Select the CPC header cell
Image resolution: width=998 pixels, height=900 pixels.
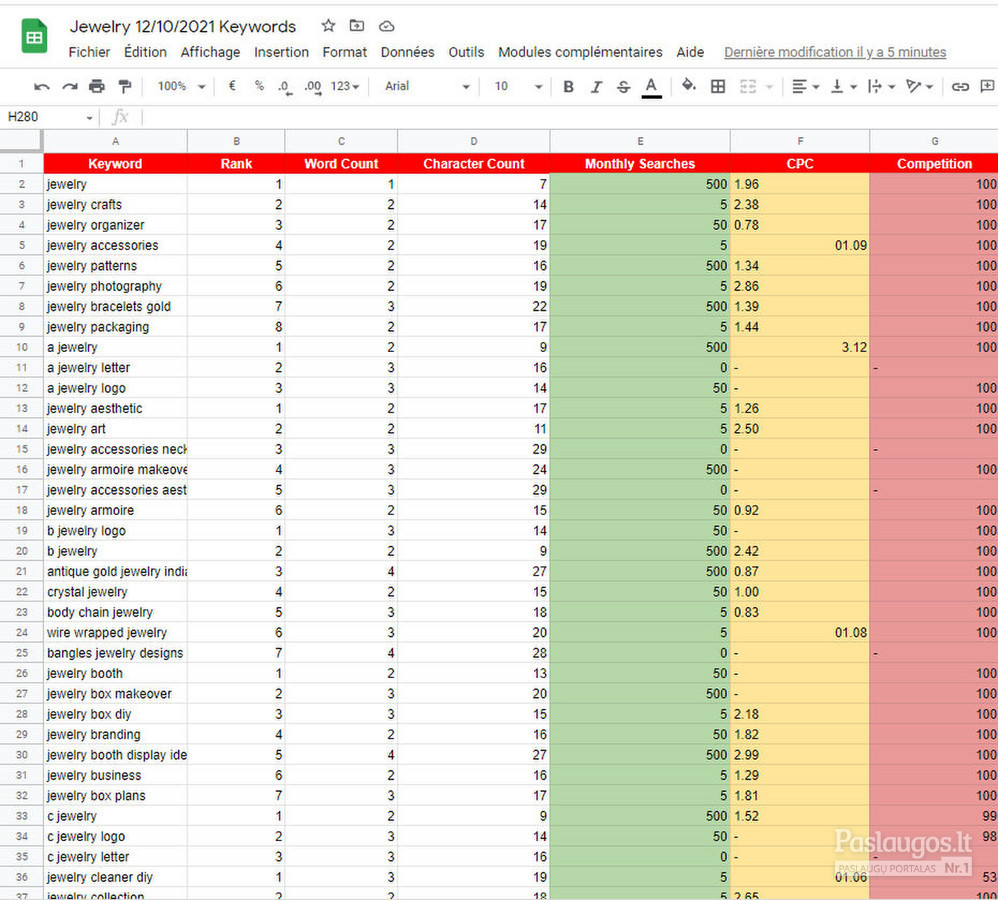(800, 164)
